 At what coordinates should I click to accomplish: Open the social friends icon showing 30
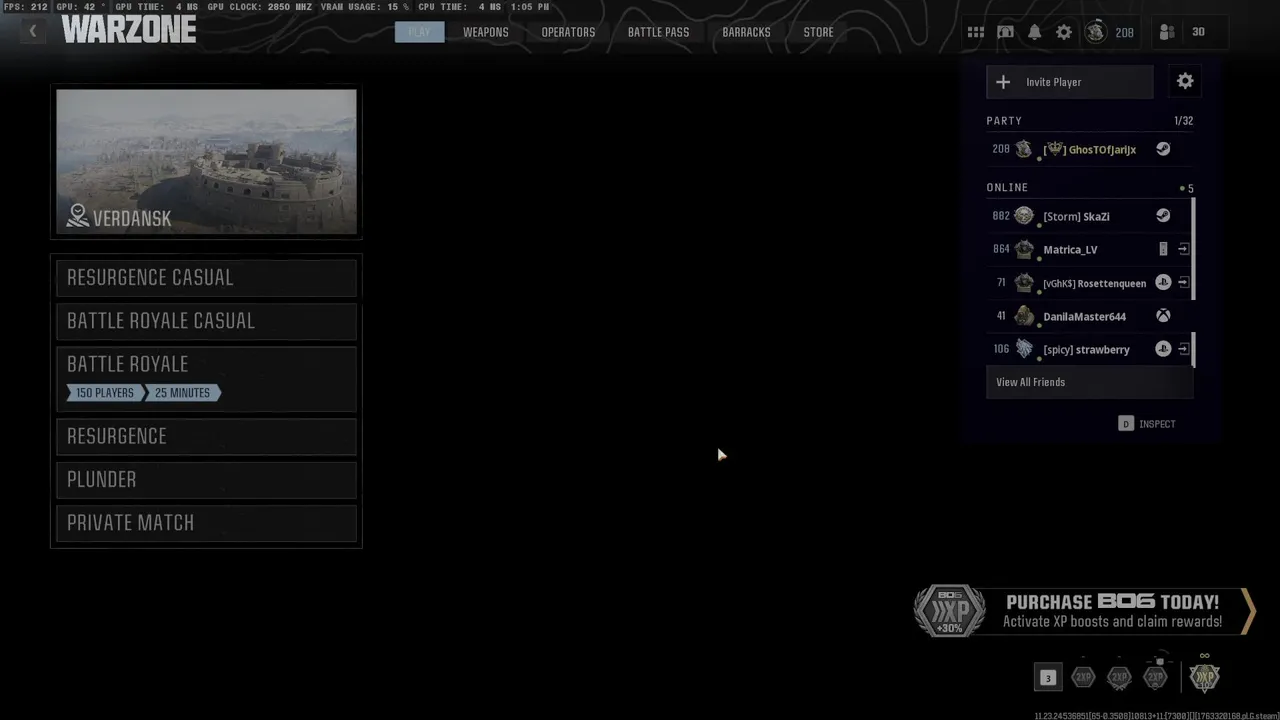pos(1167,32)
